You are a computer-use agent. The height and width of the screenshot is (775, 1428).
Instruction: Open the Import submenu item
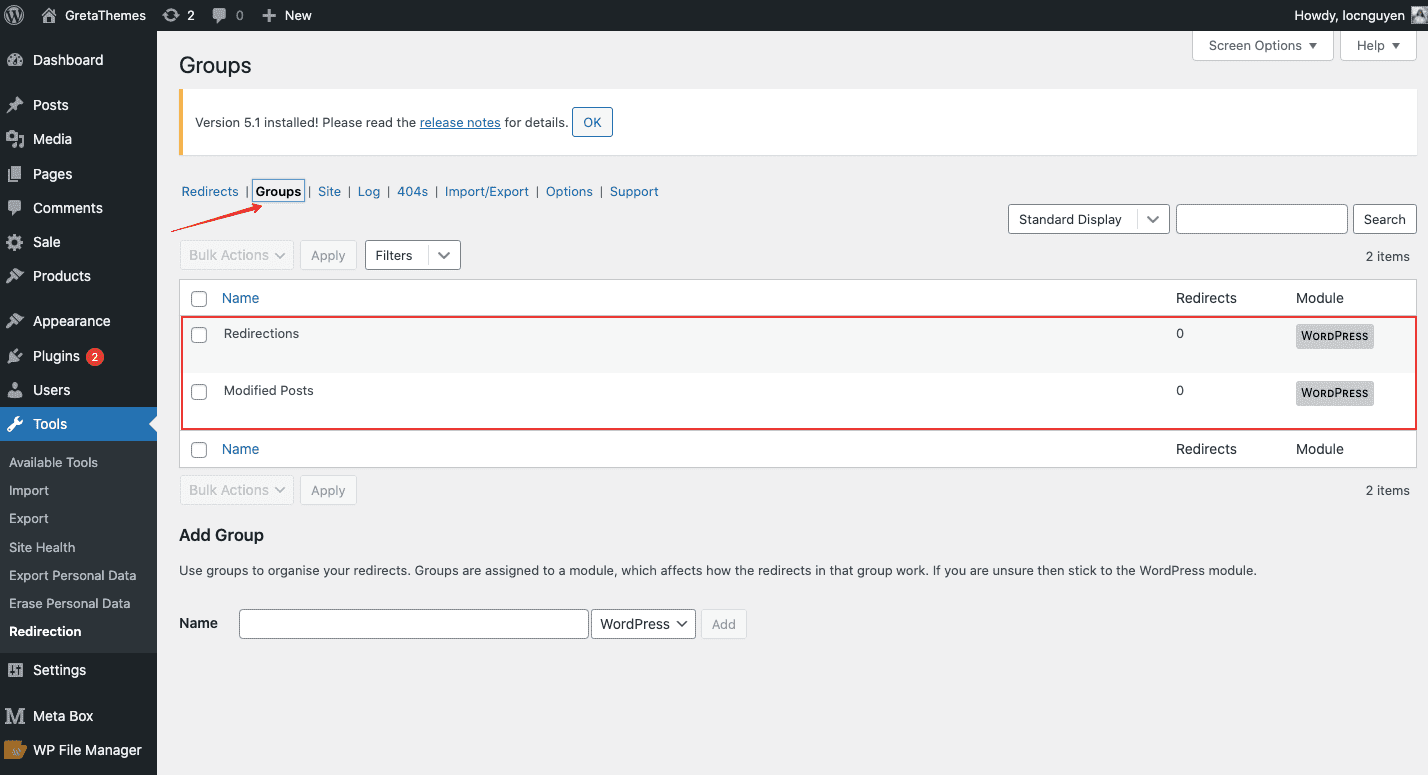click(29, 490)
